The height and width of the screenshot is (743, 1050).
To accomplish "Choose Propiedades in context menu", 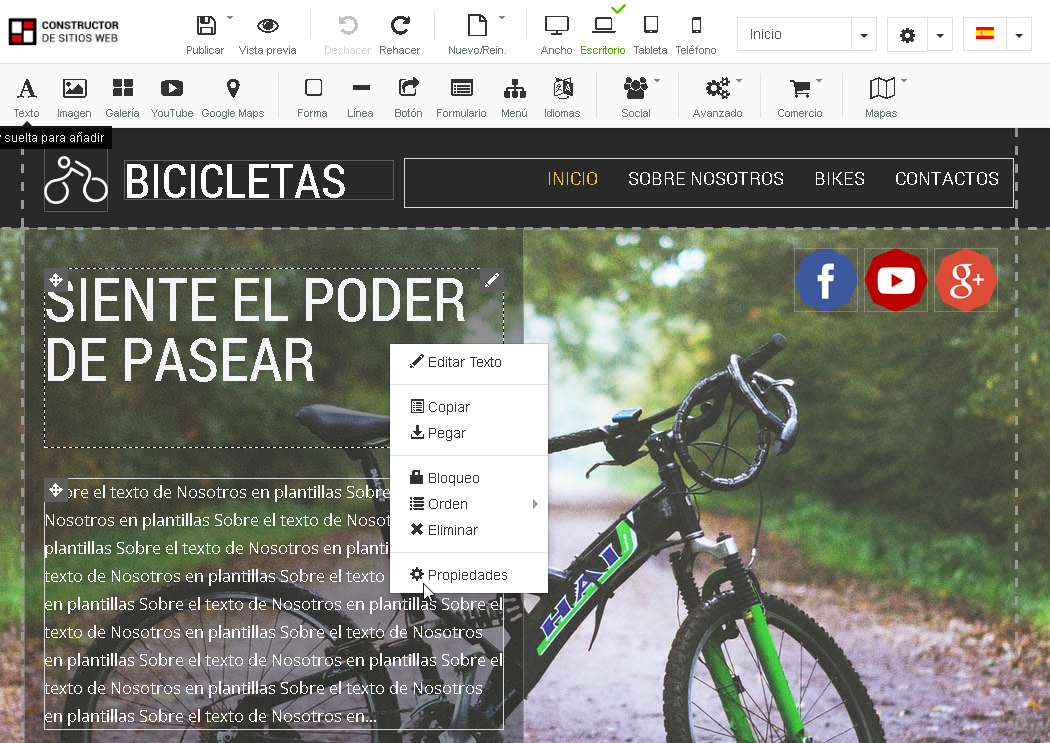I will pos(469,575).
